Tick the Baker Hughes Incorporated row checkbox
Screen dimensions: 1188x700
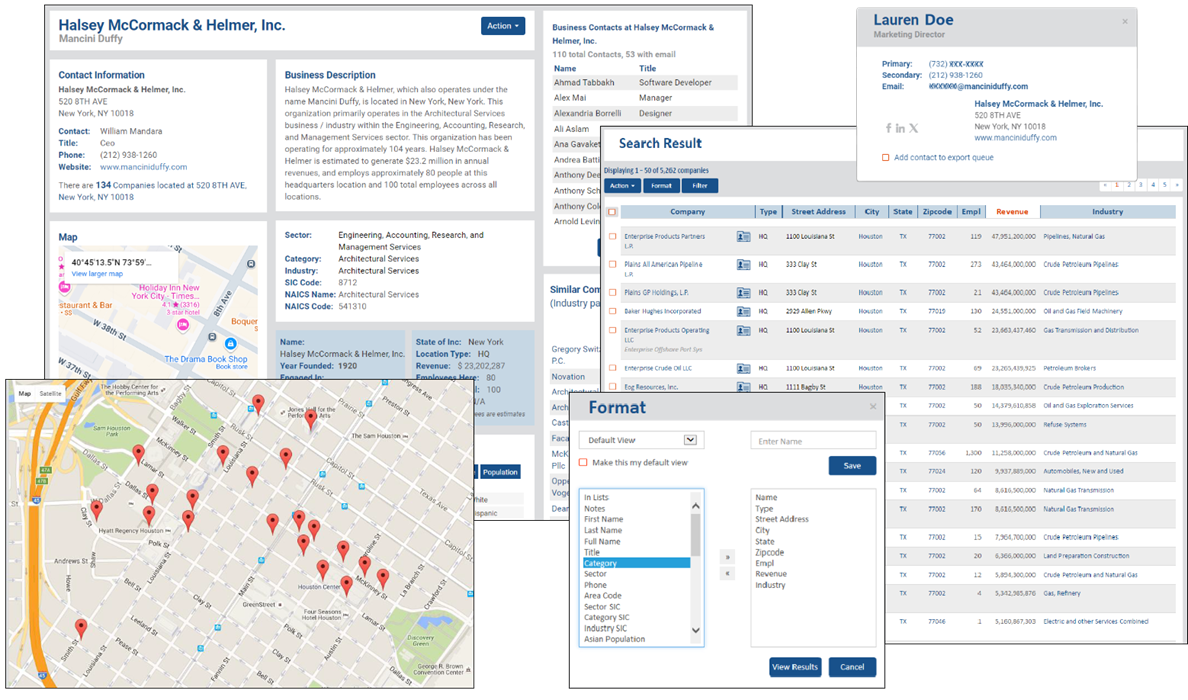612,311
